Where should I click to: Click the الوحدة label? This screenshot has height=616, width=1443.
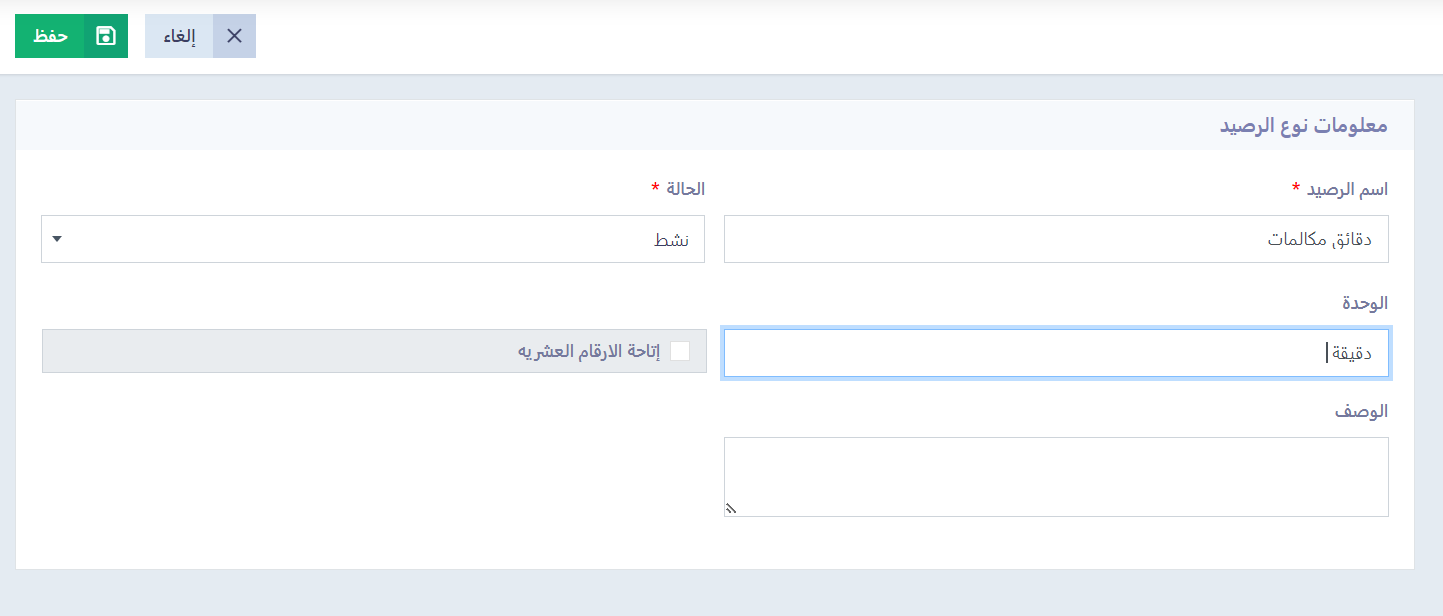[1364, 302]
